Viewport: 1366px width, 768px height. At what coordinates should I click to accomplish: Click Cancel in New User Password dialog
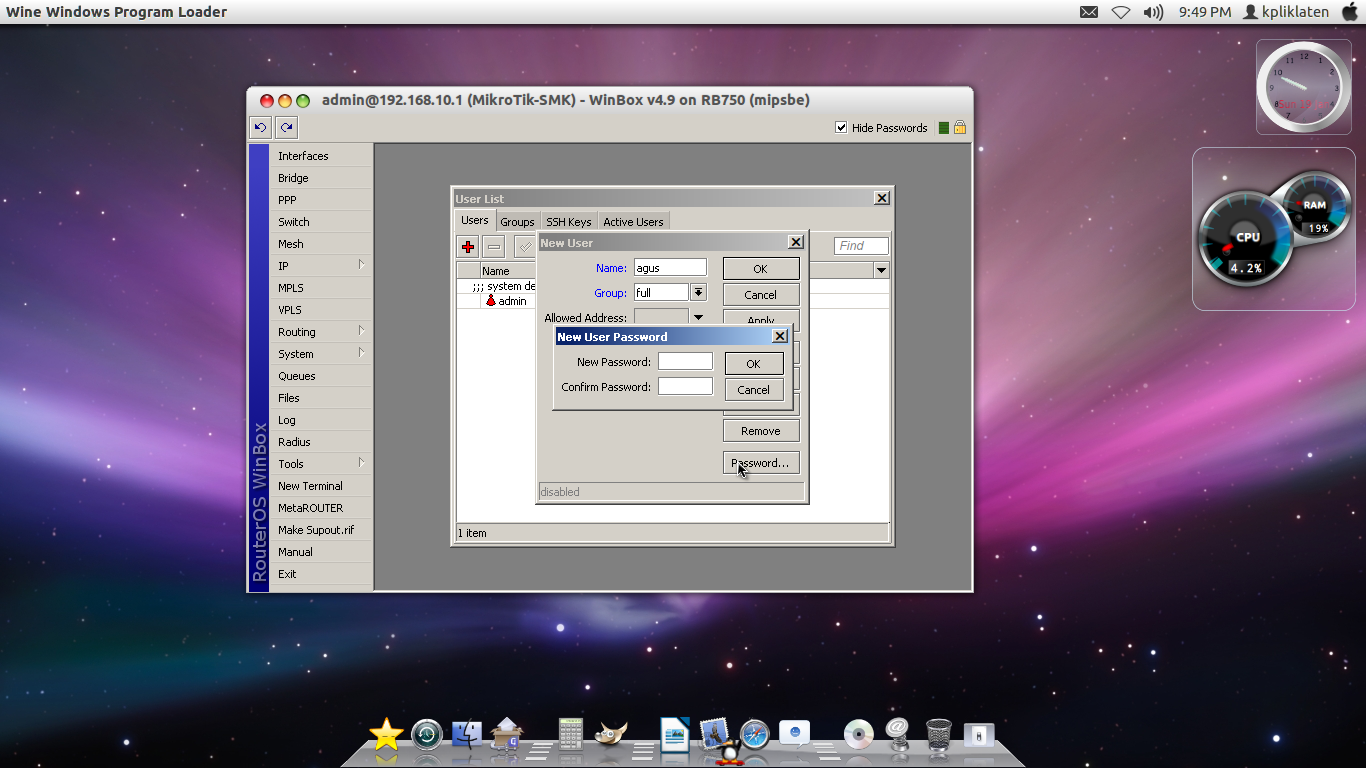point(753,390)
